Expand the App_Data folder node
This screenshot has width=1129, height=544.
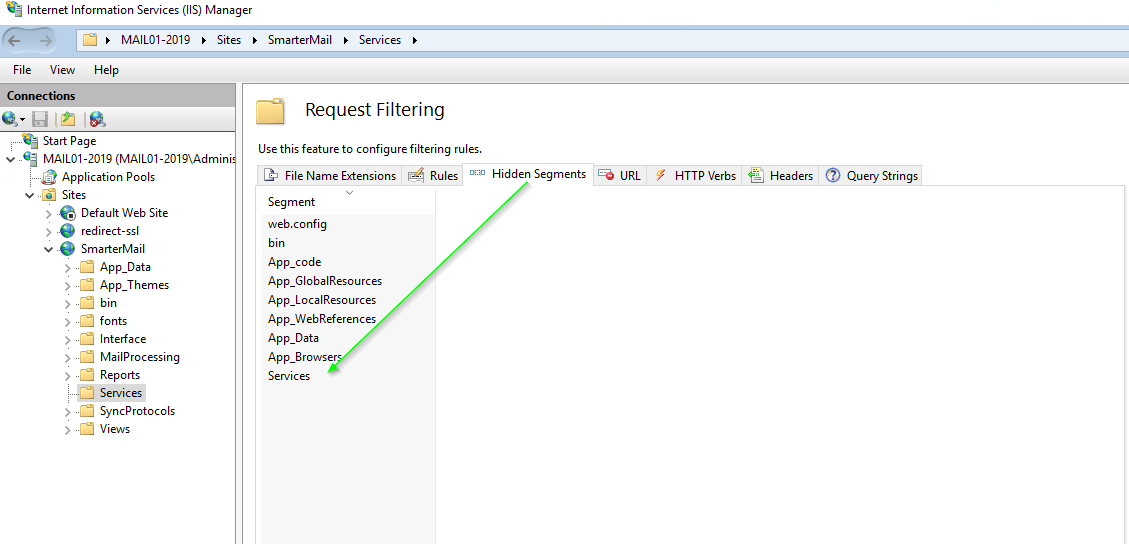tap(68, 267)
